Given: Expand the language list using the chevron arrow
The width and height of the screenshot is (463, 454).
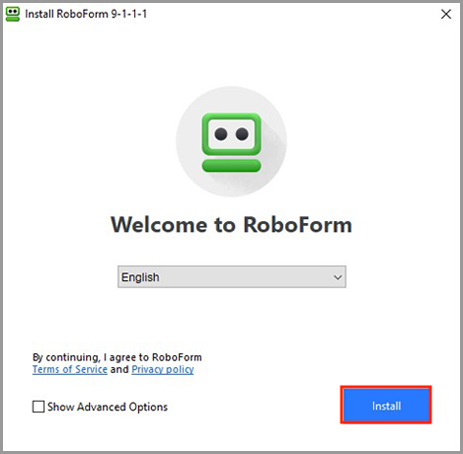Looking at the screenshot, I should point(338,277).
